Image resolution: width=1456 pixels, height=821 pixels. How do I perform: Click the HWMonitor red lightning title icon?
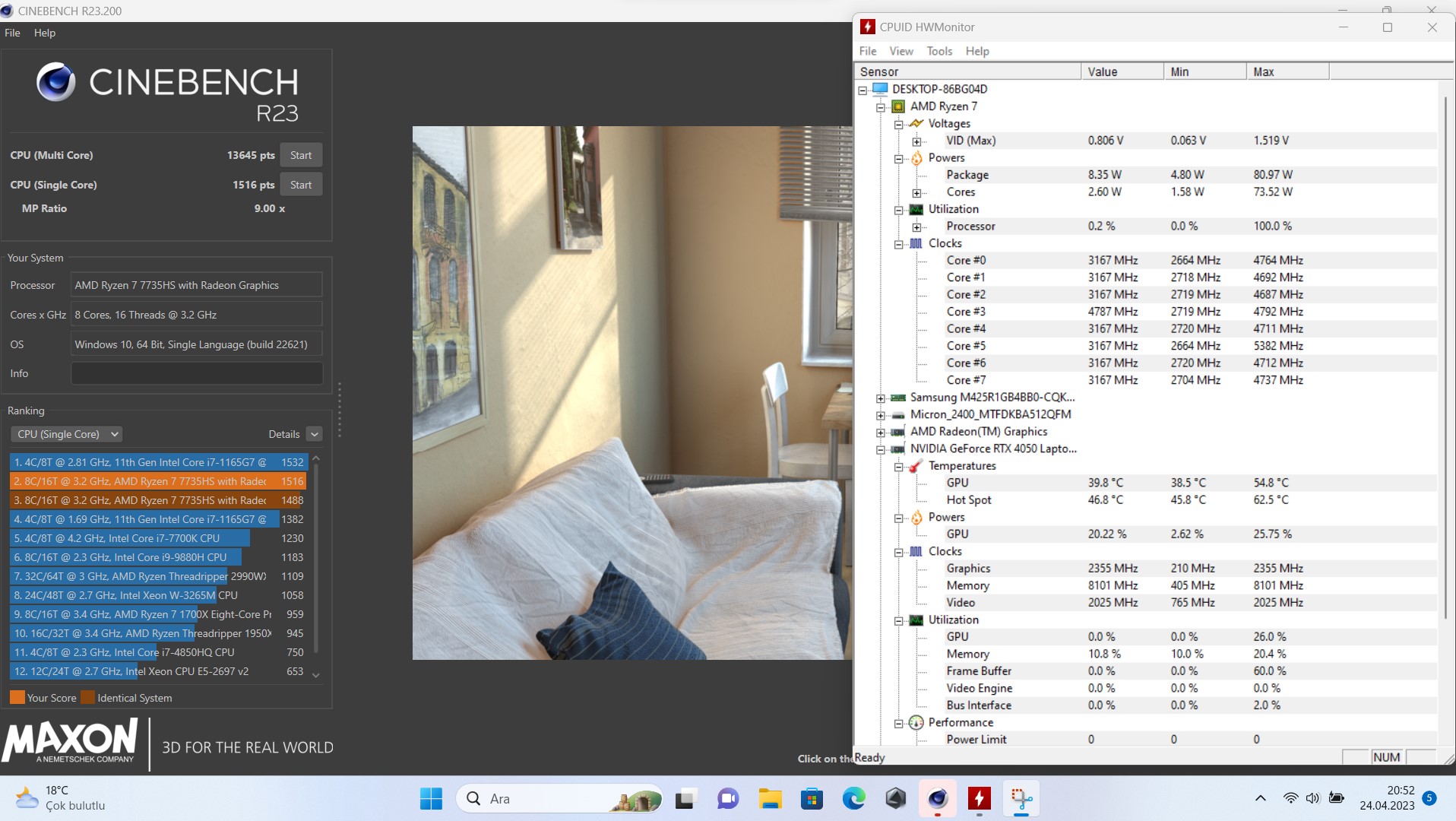[867, 27]
